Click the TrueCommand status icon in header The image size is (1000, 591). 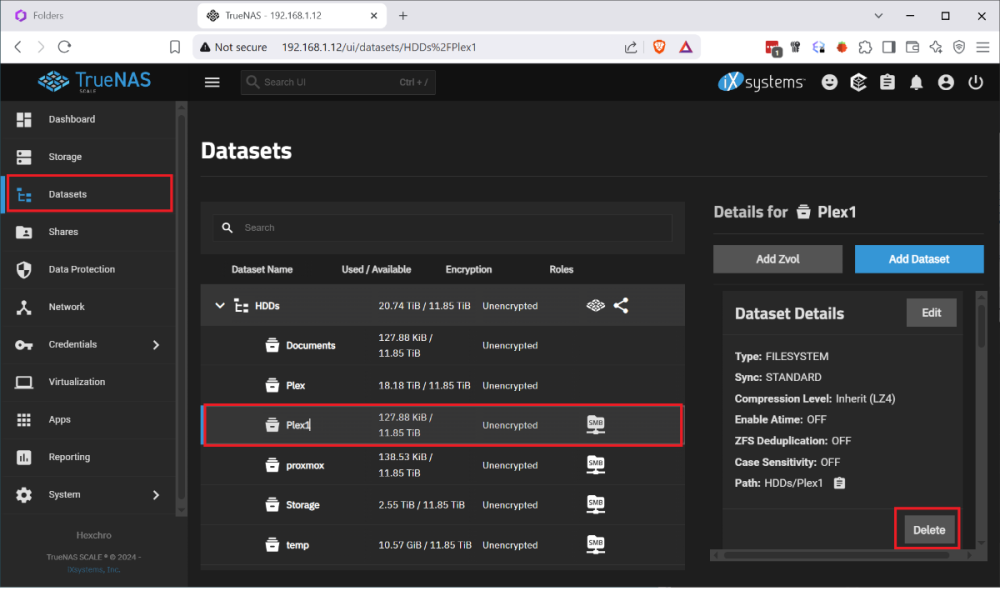pyautogui.click(x=858, y=83)
